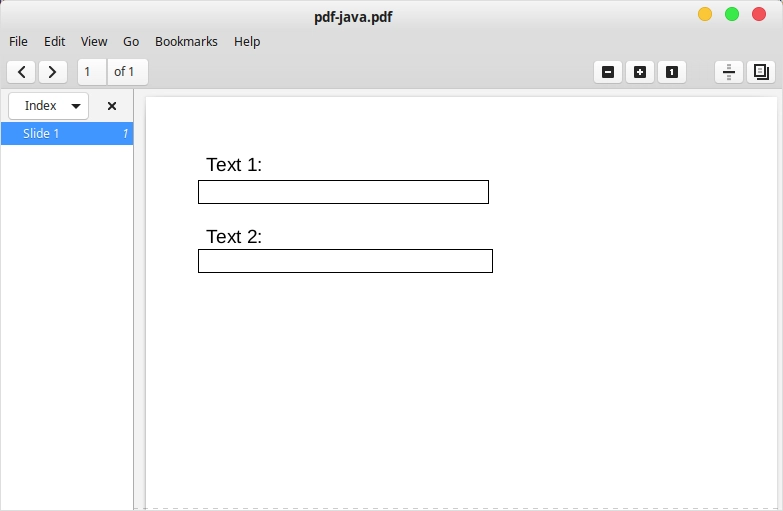Click the Text 1 form field

coord(343,192)
